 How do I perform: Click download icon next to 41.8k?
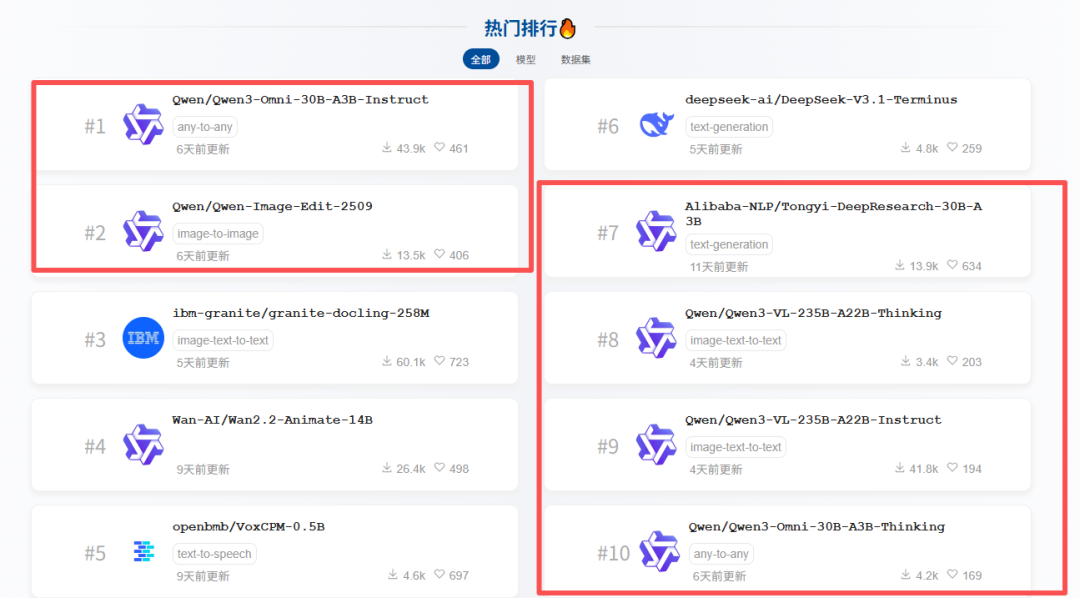pyautogui.click(x=900, y=468)
